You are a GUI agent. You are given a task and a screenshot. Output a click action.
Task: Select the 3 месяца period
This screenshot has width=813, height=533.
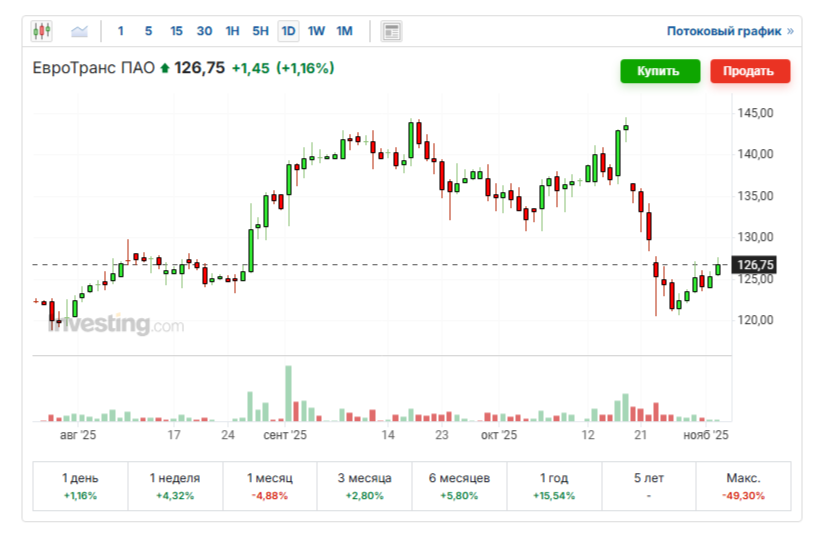pyautogui.click(x=365, y=486)
